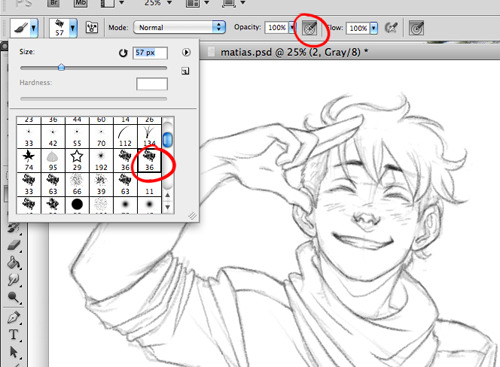The height and width of the screenshot is (367, 500).
Task: Click the brush Size slider handle
Action: 61,67
